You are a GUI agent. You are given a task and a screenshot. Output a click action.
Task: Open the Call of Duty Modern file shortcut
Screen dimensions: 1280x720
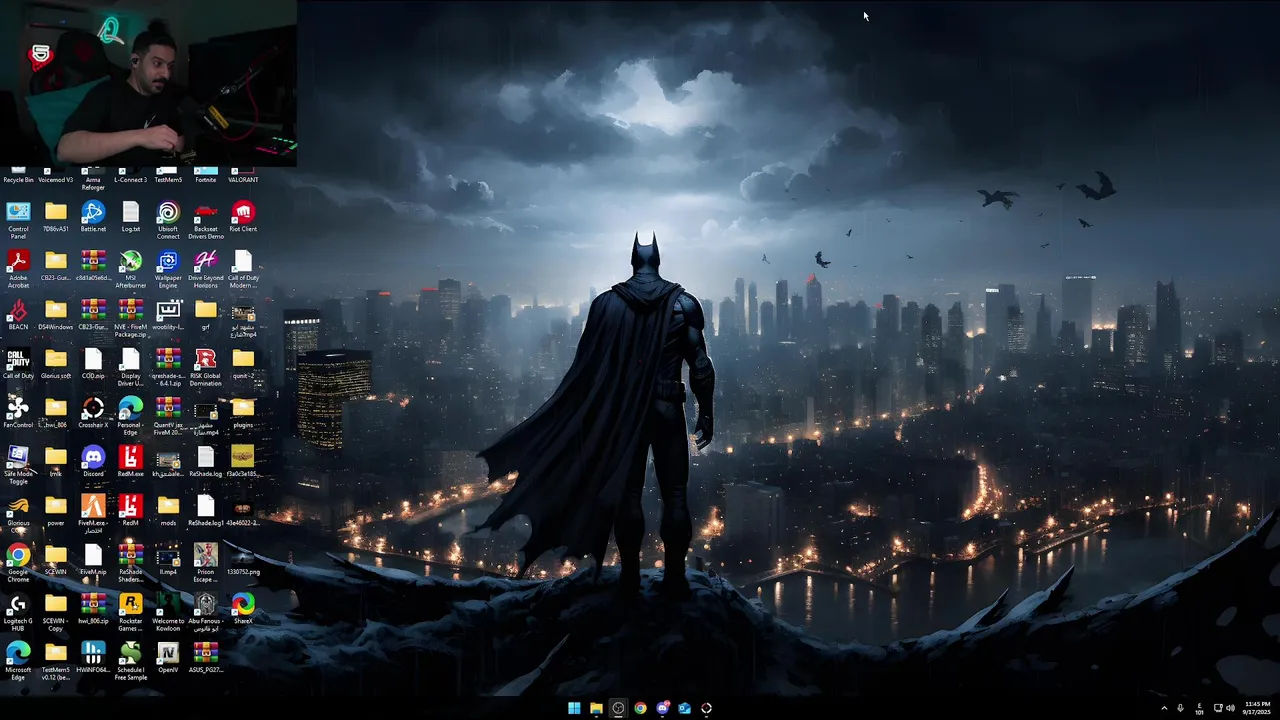pyautogui.click(x=243, y=268)
